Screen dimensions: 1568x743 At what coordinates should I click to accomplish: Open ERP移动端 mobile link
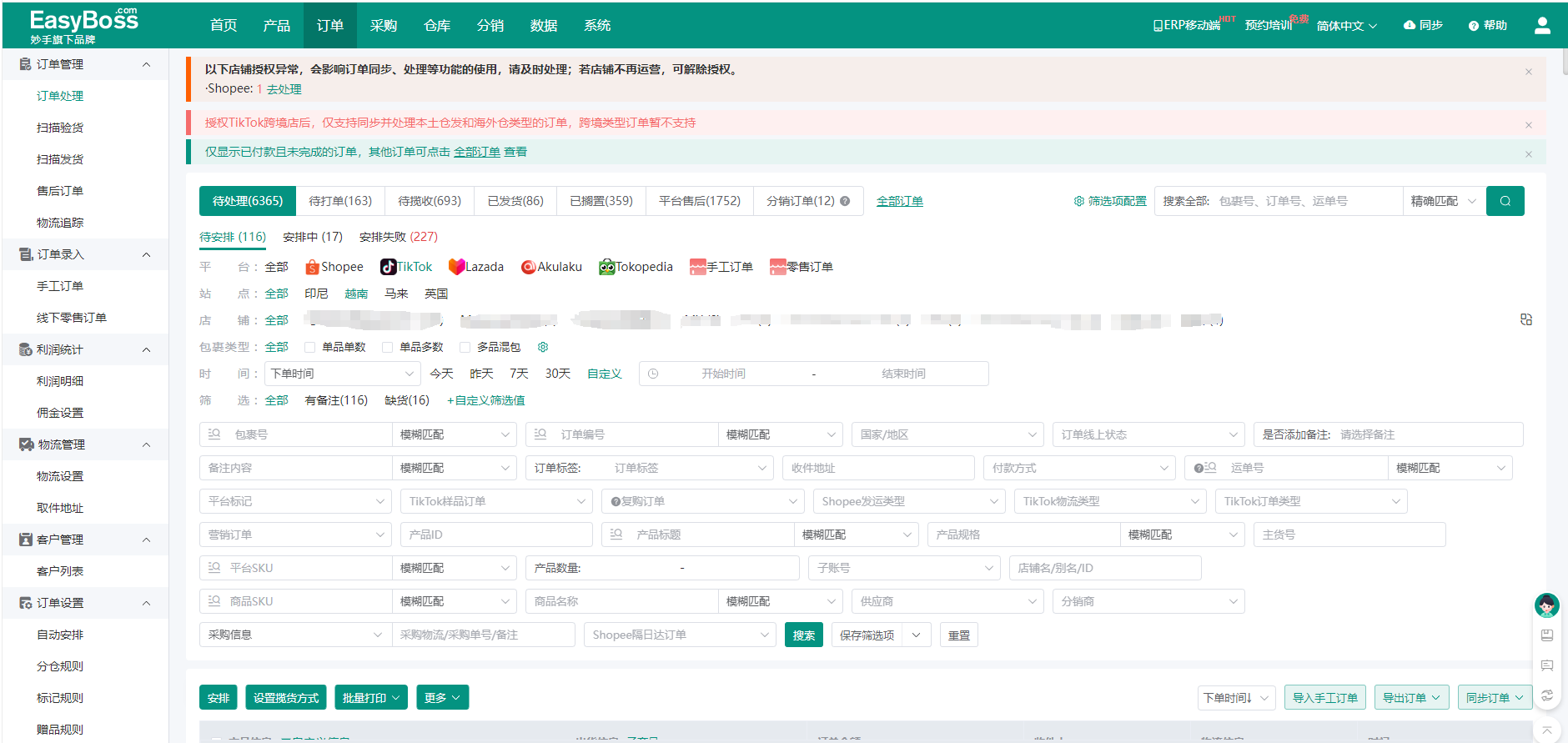1186,26
